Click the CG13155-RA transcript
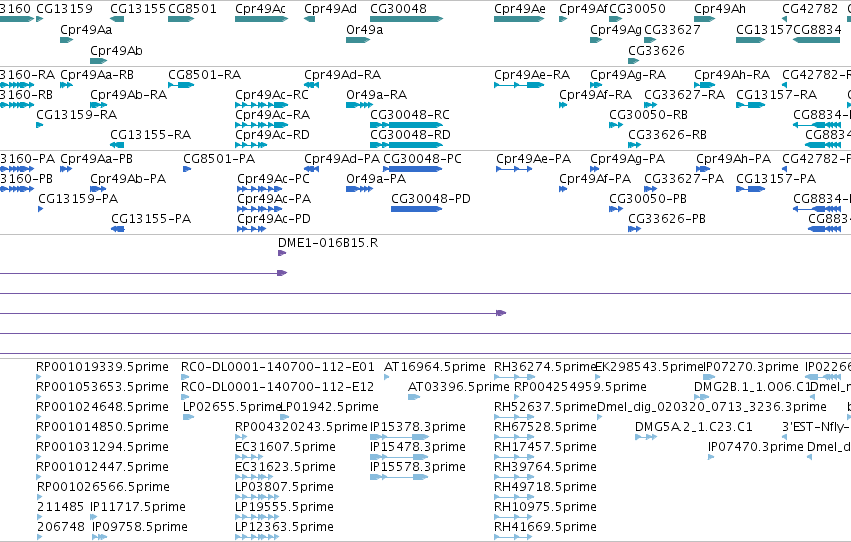 coord(117,145)
